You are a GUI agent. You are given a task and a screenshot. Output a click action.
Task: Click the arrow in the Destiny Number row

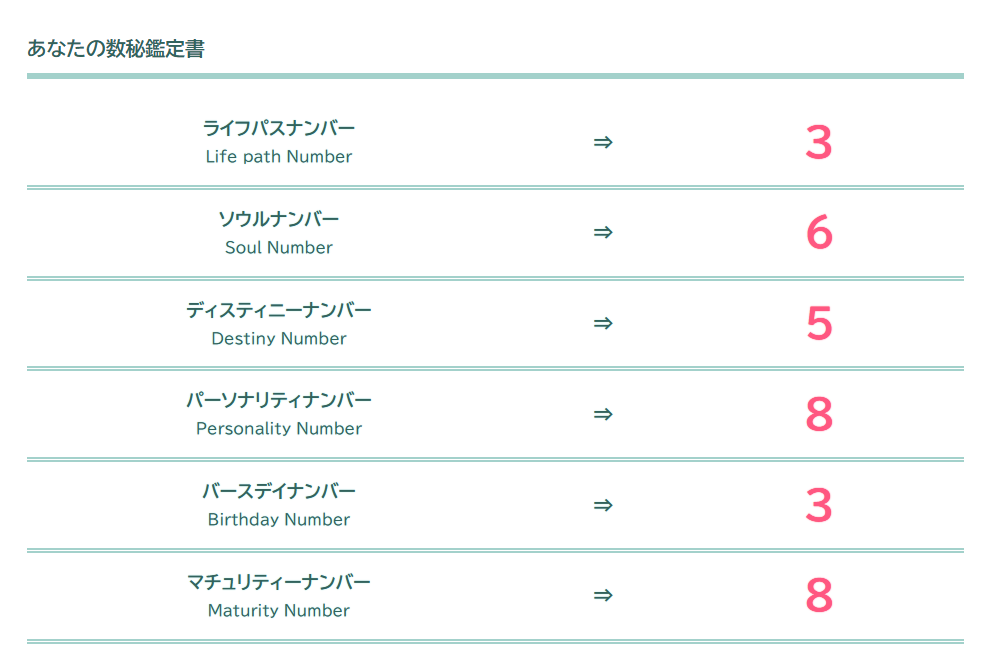(x=603, y=323)
